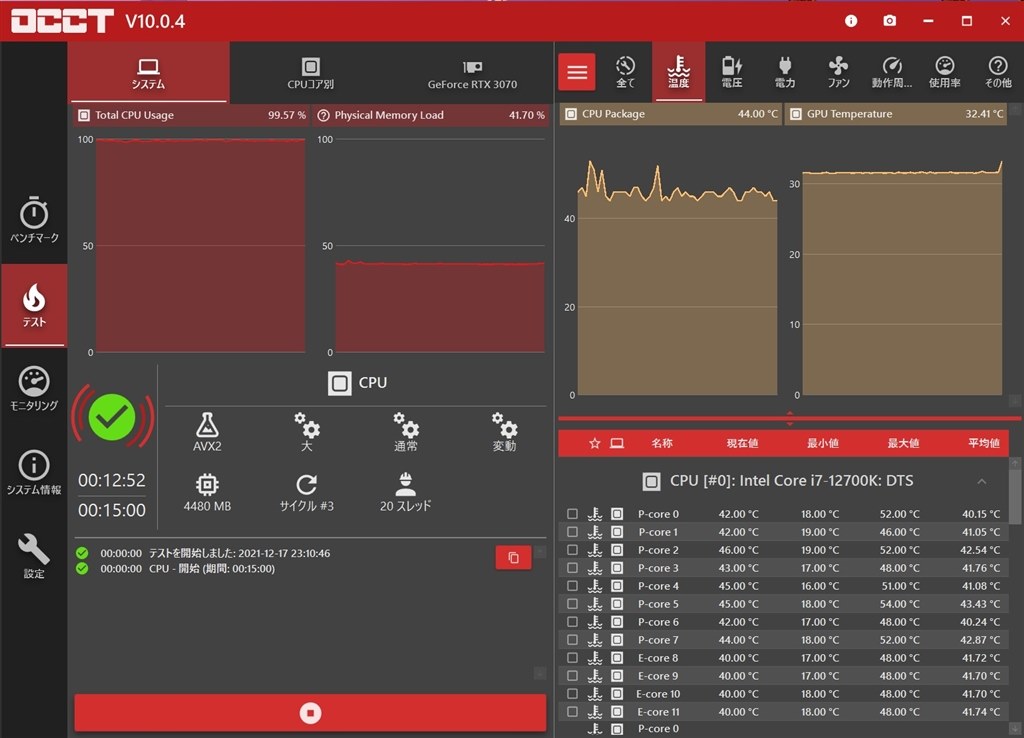This screenshot has height=738, width=1024.
Task: Select the その他 other sensor tab
Action: pyautogui.click(x=998, y=72)
